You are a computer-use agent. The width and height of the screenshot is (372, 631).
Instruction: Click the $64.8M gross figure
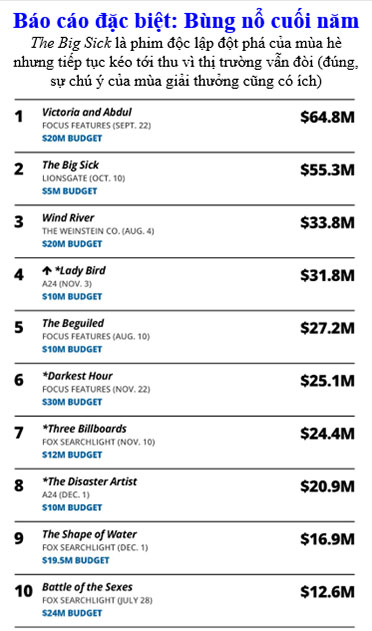pyautogui.click(x=327, y=117)
